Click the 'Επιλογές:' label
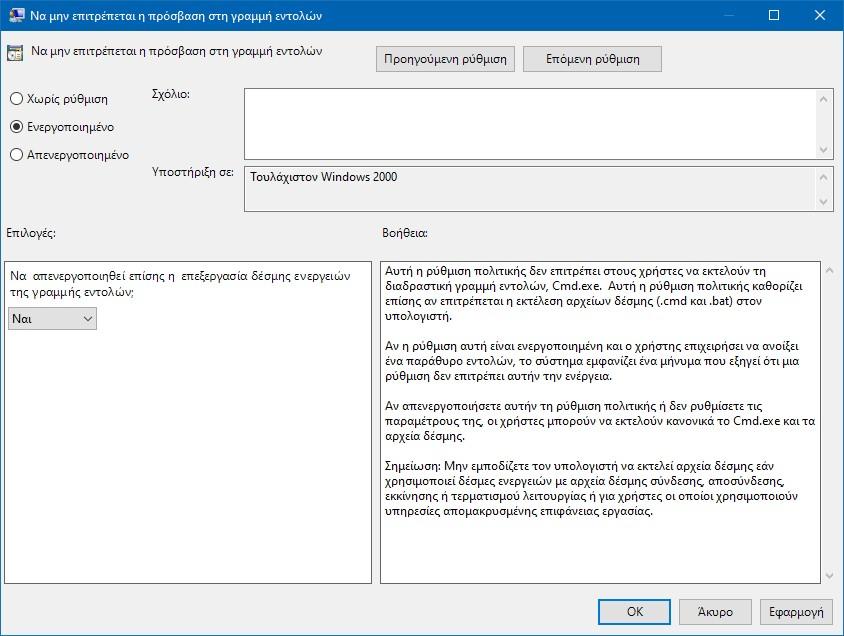Viewport: 844px width, 636px height. click(31, 232)
